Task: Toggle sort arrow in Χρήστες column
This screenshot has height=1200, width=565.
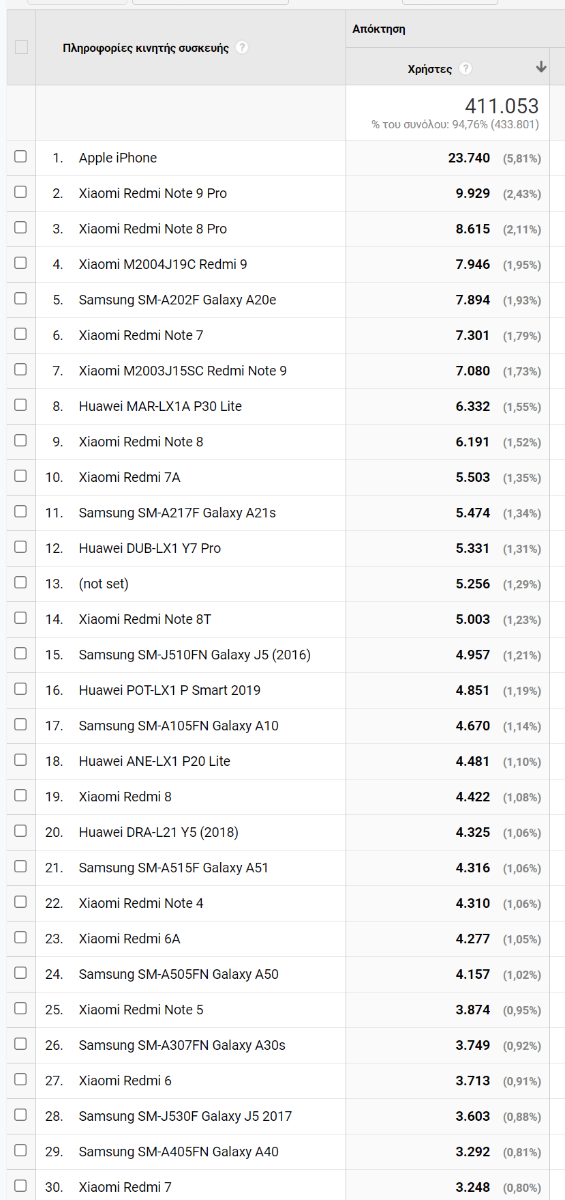Action: coord(541,68)
